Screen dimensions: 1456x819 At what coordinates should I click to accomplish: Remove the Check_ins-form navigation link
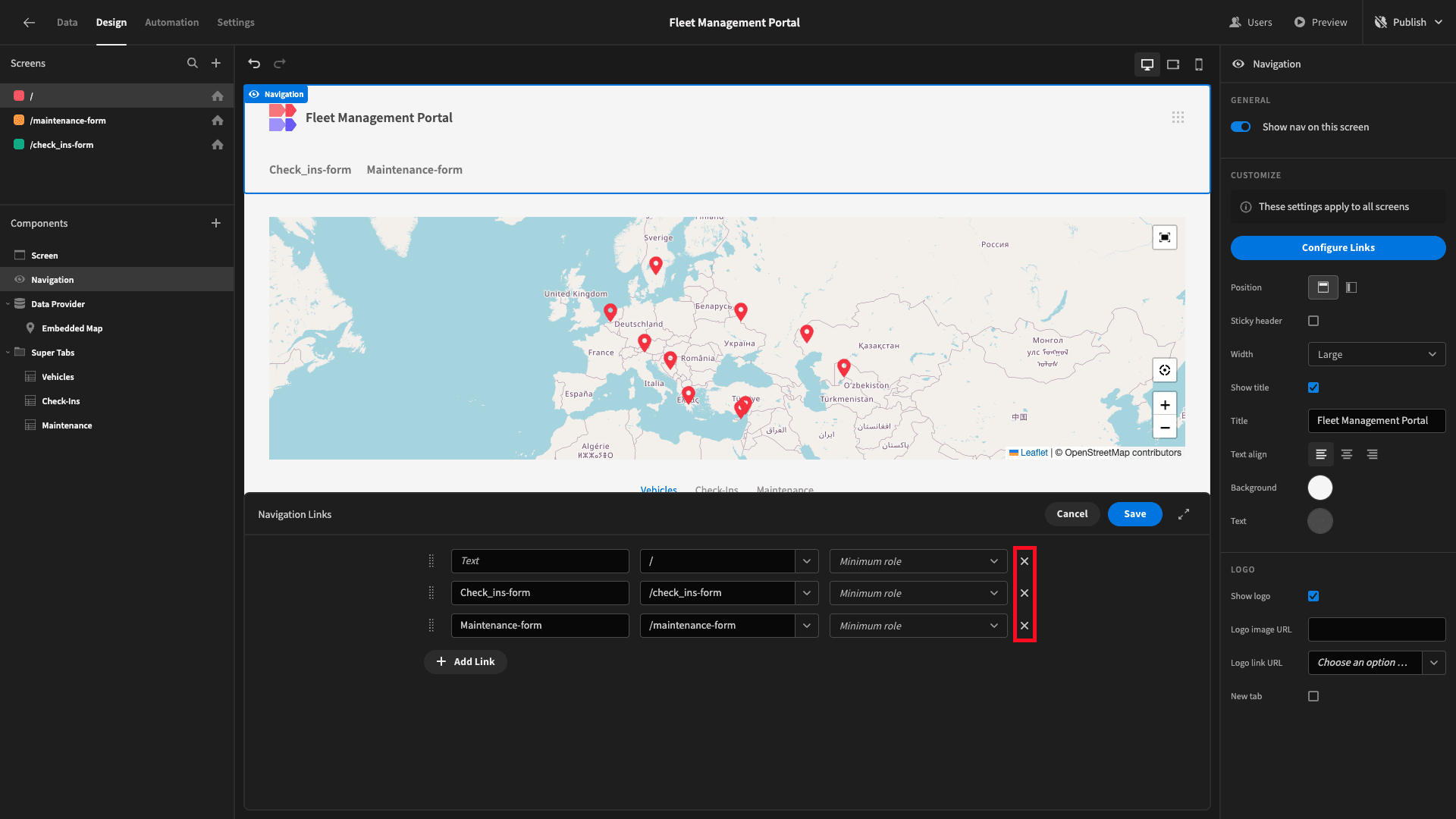tap(1025, 593)
